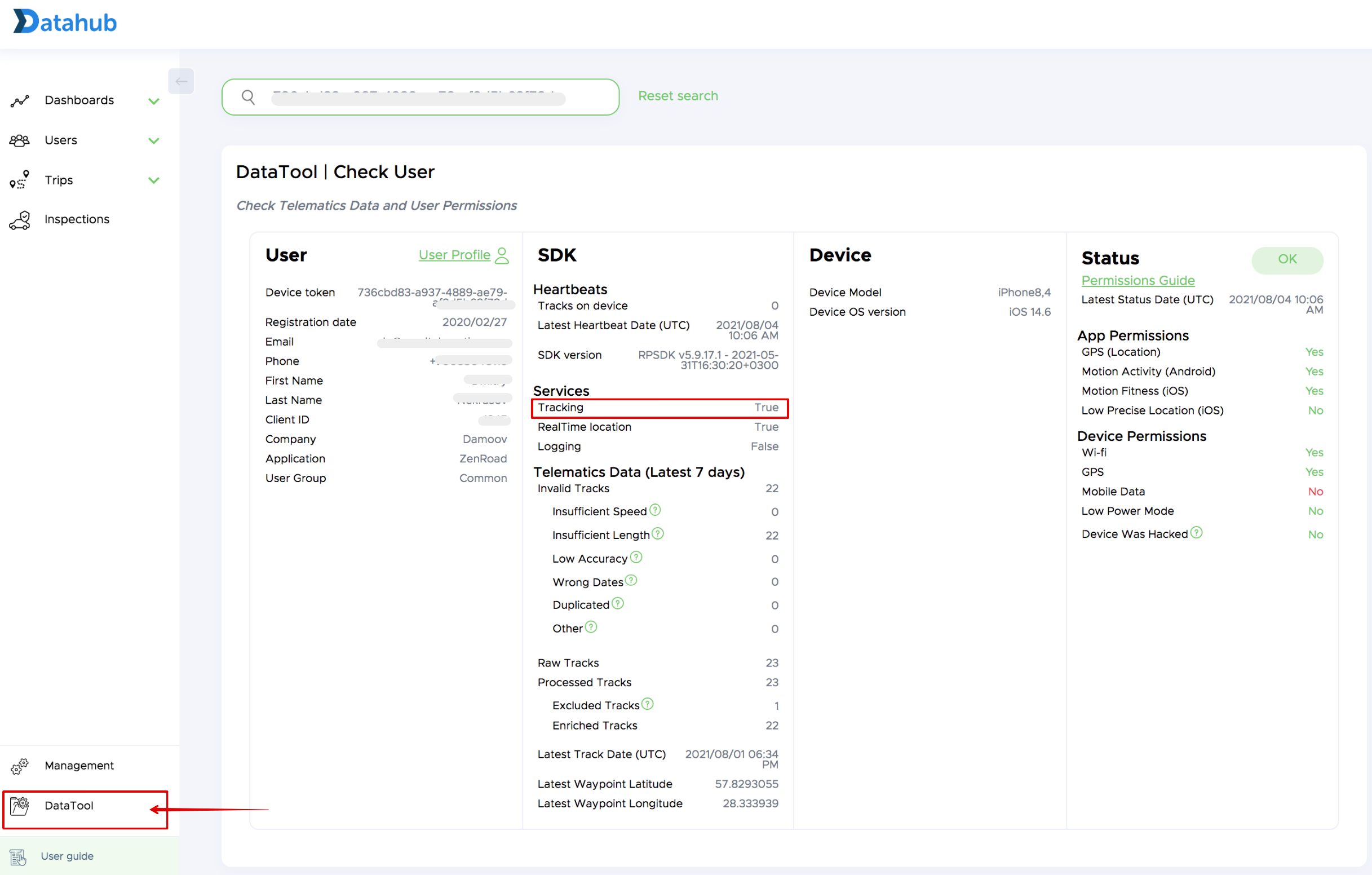Click the Datahub logo
The height and width of the screenshot is (875, 1372).
tap(64, 21)
